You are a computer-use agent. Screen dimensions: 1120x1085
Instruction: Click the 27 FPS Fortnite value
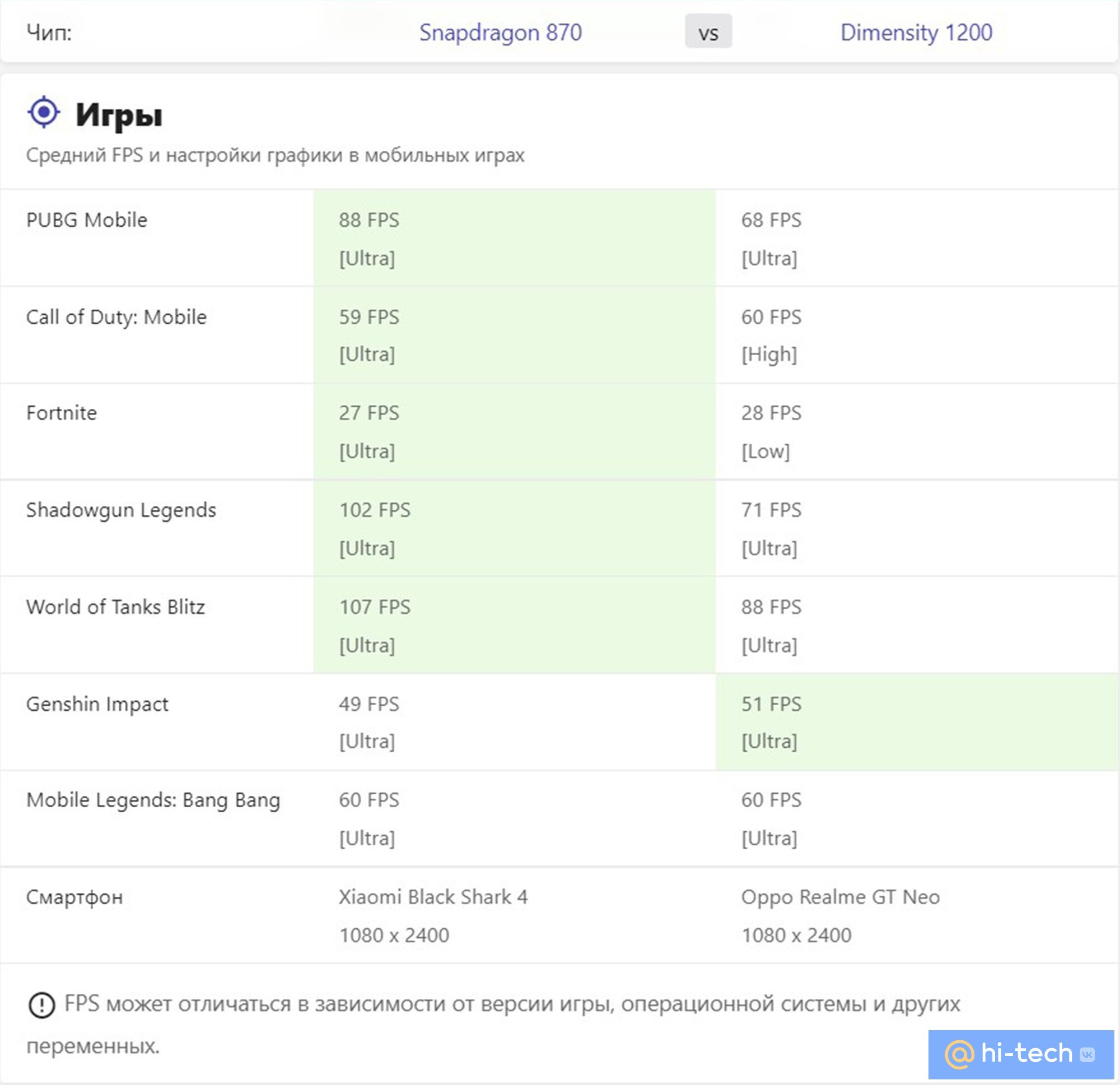[369, 413]
